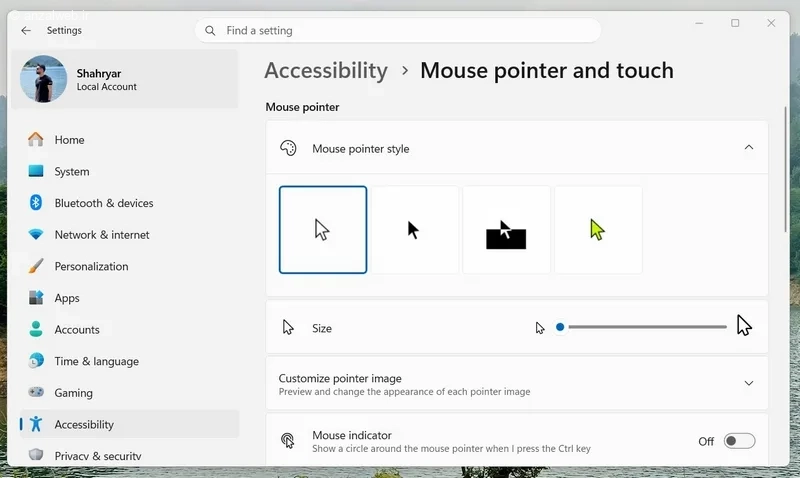The image size is (800, 478).
Task: Click the Accessibility figure icon
Action: 36,424
